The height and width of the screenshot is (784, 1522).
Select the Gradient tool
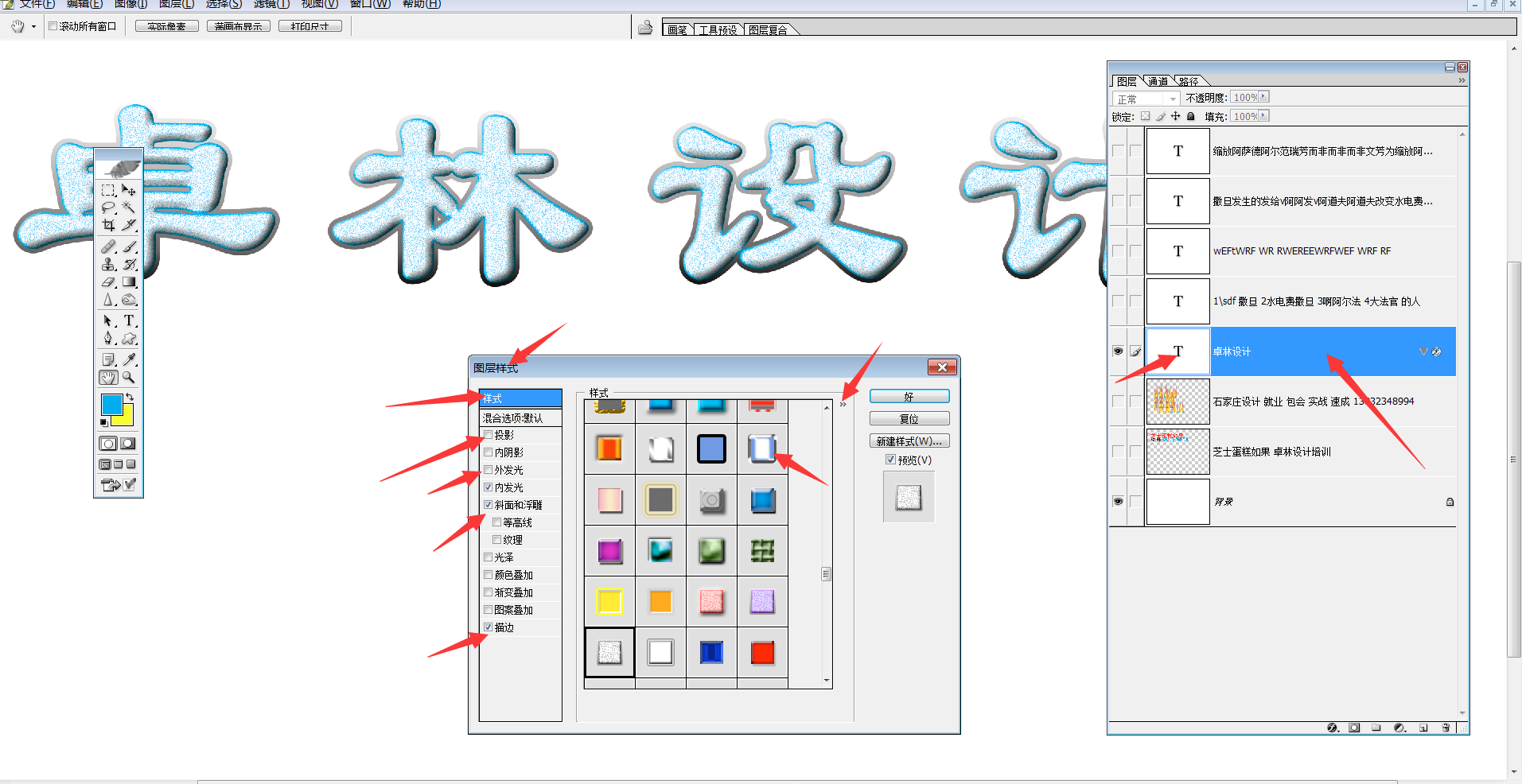click(x=129, y=282)
